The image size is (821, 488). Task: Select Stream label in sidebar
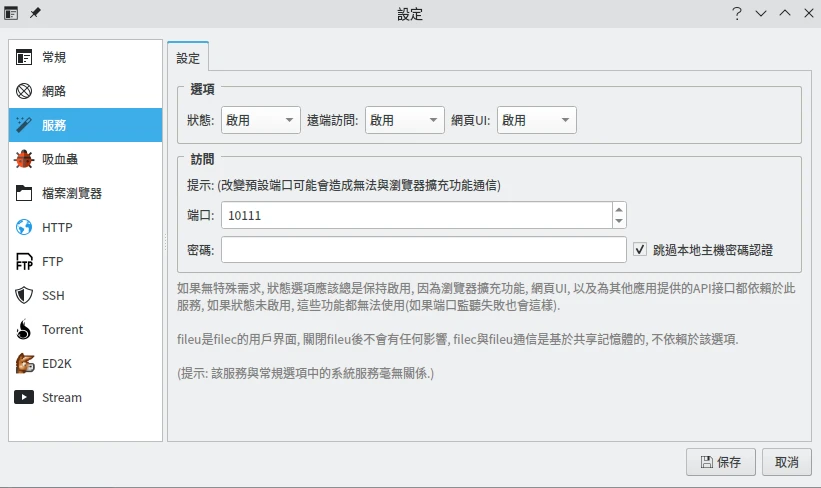tap(62, 397)
